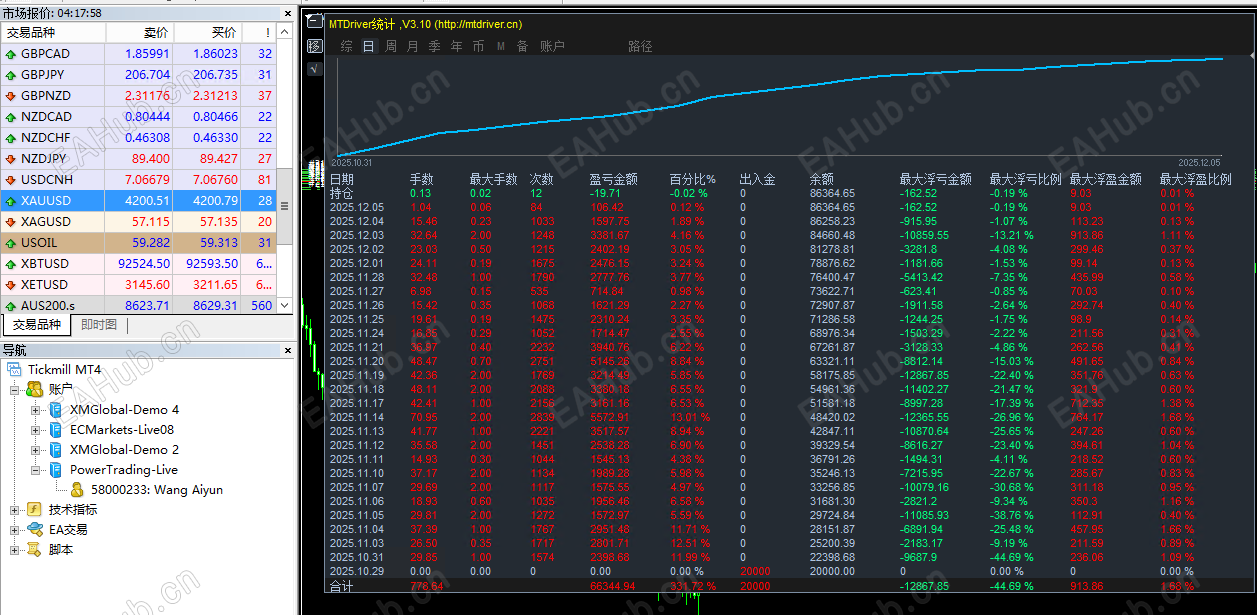Click the MTDriver panel minimize icon
This screenshot has height=615, width=1257.
[315, 21]
